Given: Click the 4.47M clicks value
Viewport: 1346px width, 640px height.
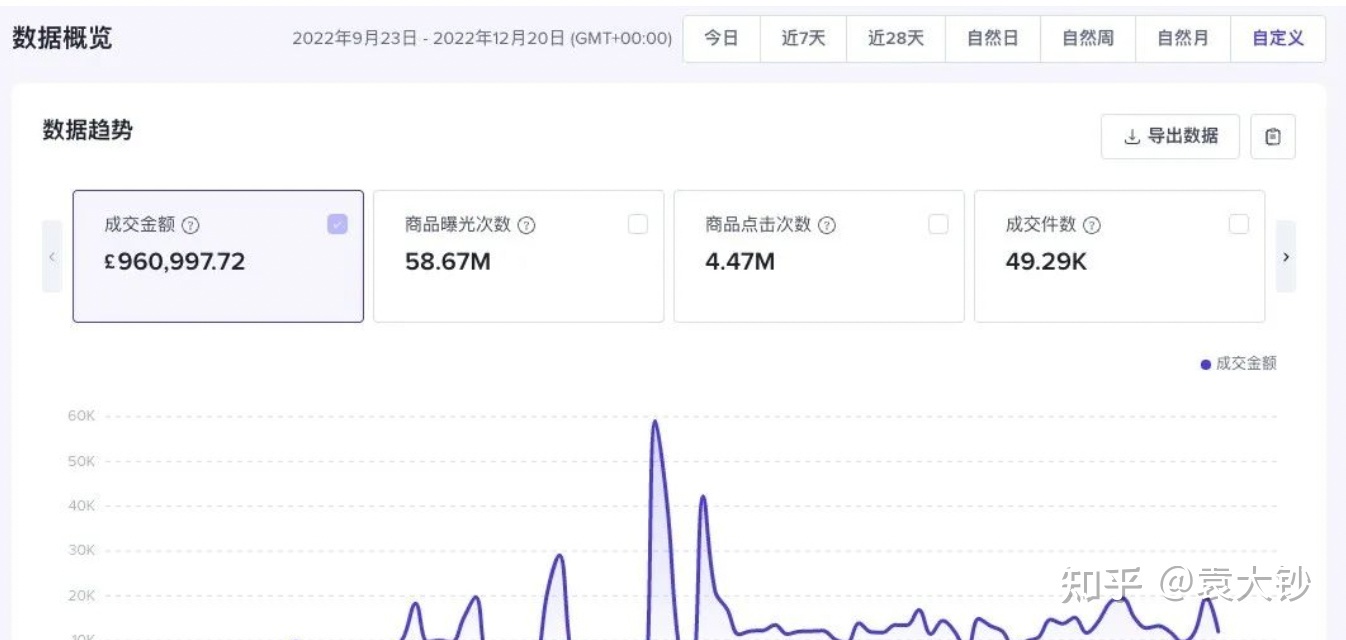Looking at the screenshot, I should coord(740,262).
